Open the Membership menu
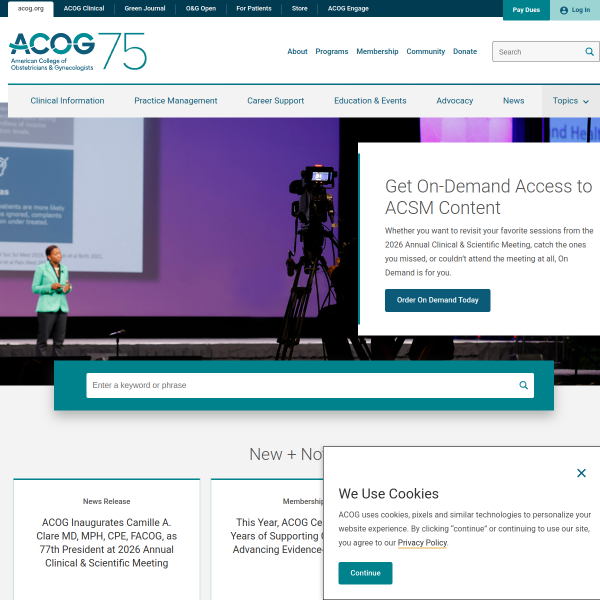 [377, 52]
